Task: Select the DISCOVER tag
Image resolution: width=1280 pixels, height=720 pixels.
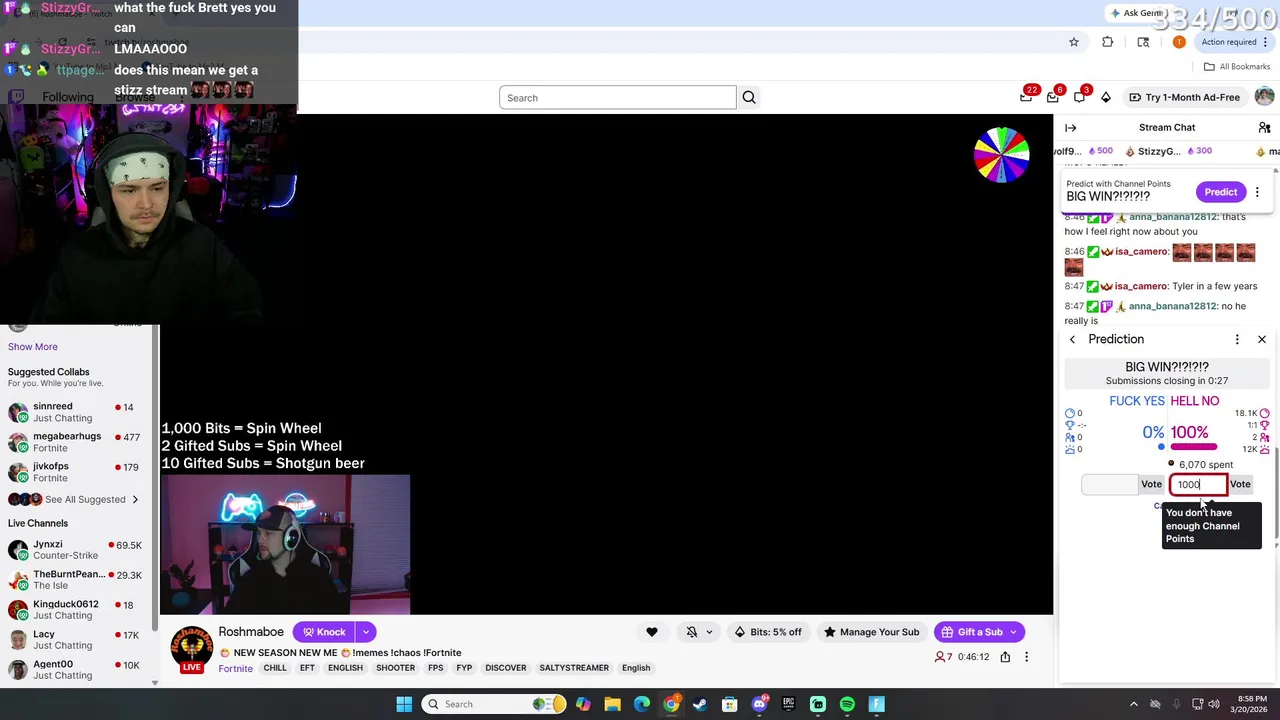Action: click(x=505, y=668)
